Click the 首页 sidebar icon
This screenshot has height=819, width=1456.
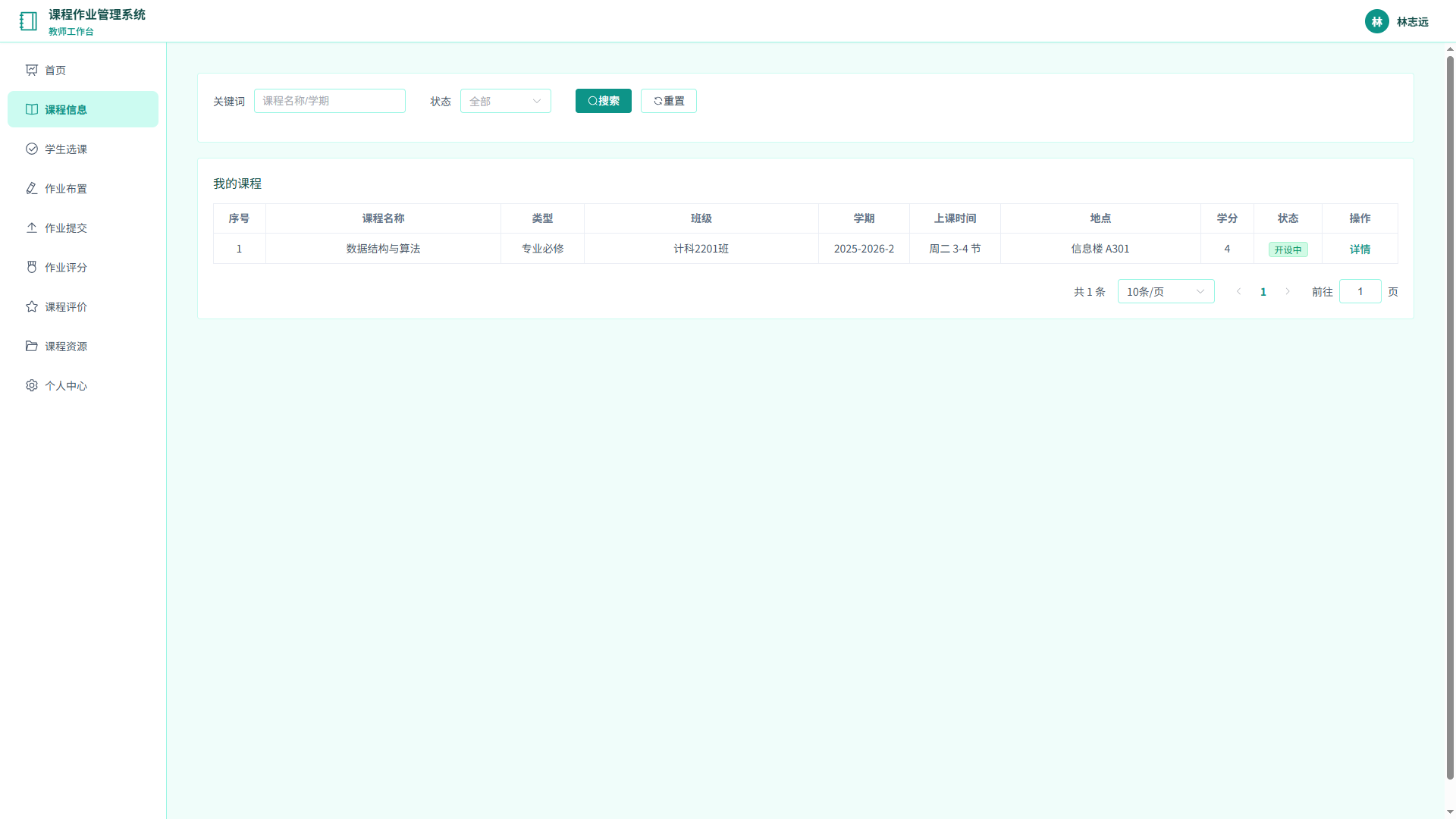(32, 70)
